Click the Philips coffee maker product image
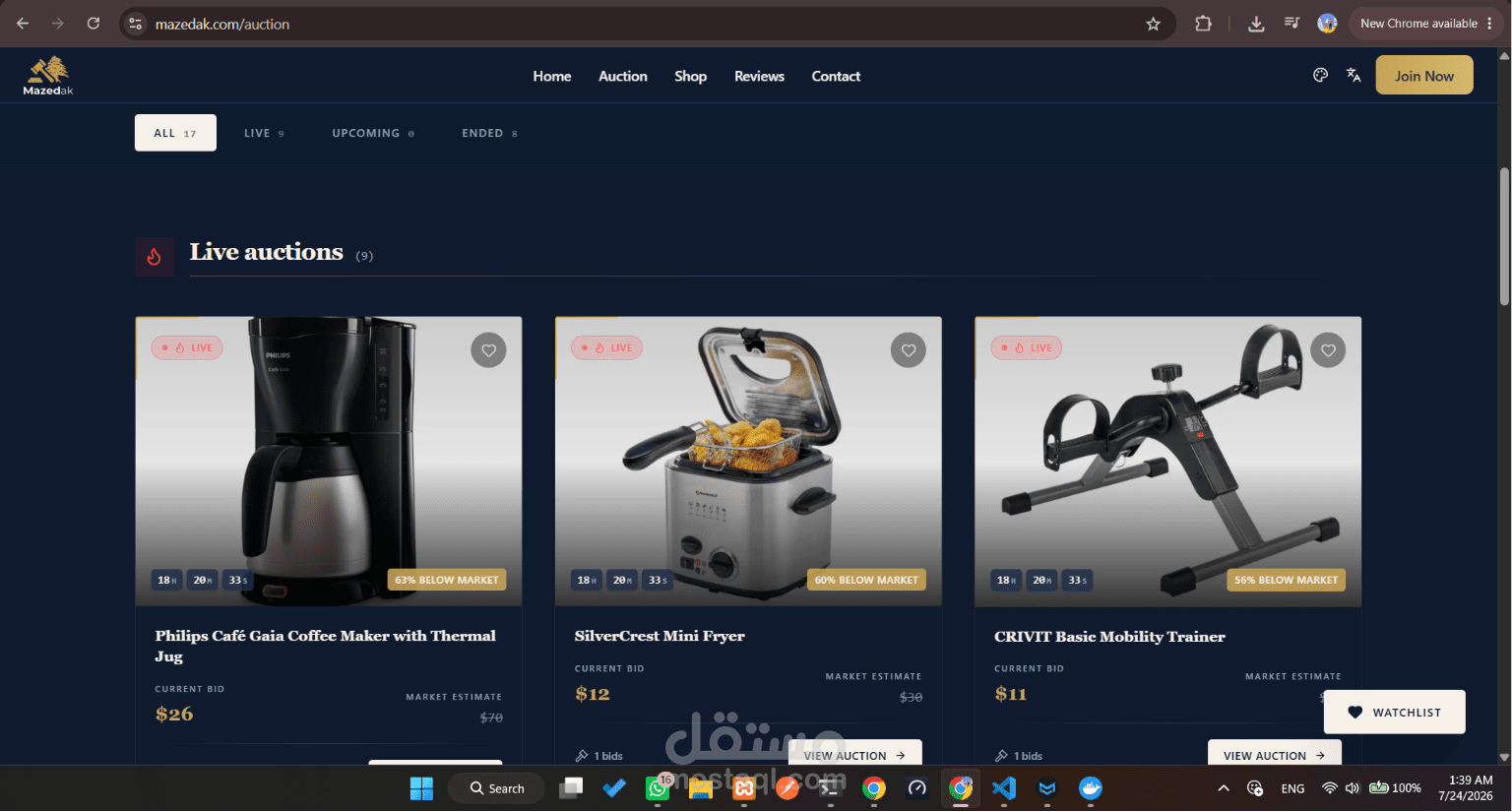The image size is (1512, 812). (x=329, y=461)
